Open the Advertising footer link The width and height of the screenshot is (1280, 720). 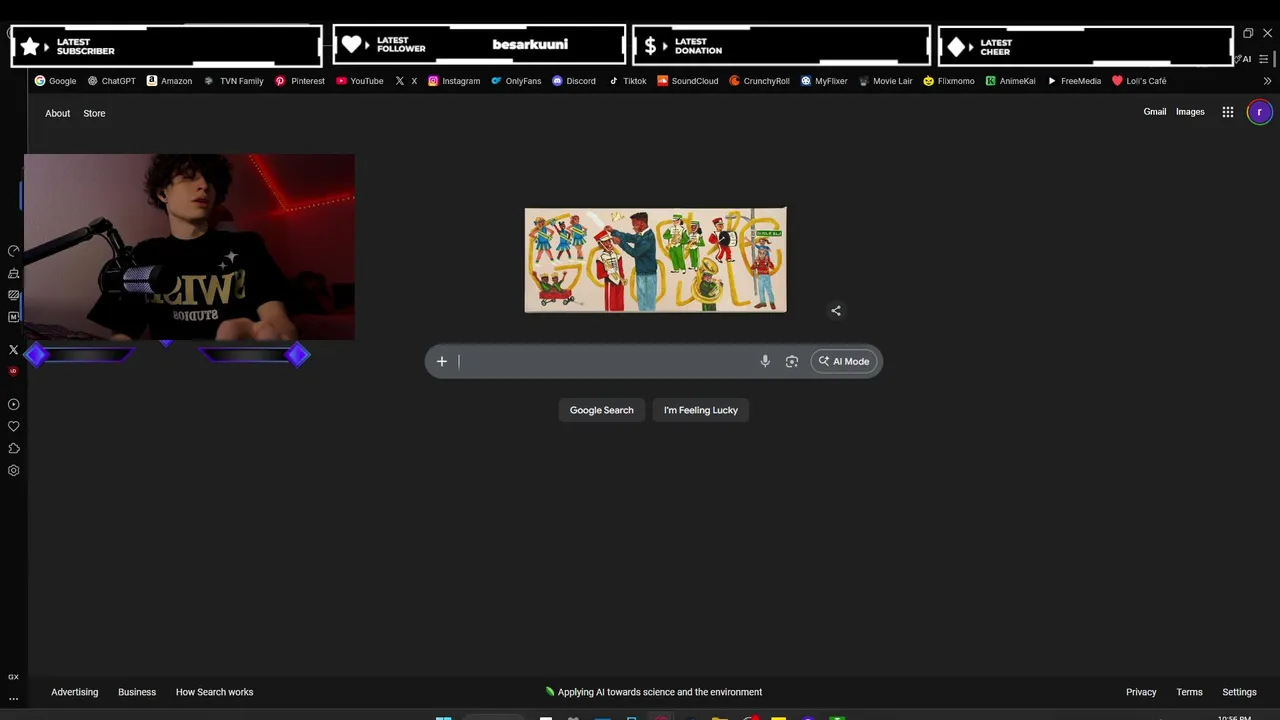(x=75, y=692)
